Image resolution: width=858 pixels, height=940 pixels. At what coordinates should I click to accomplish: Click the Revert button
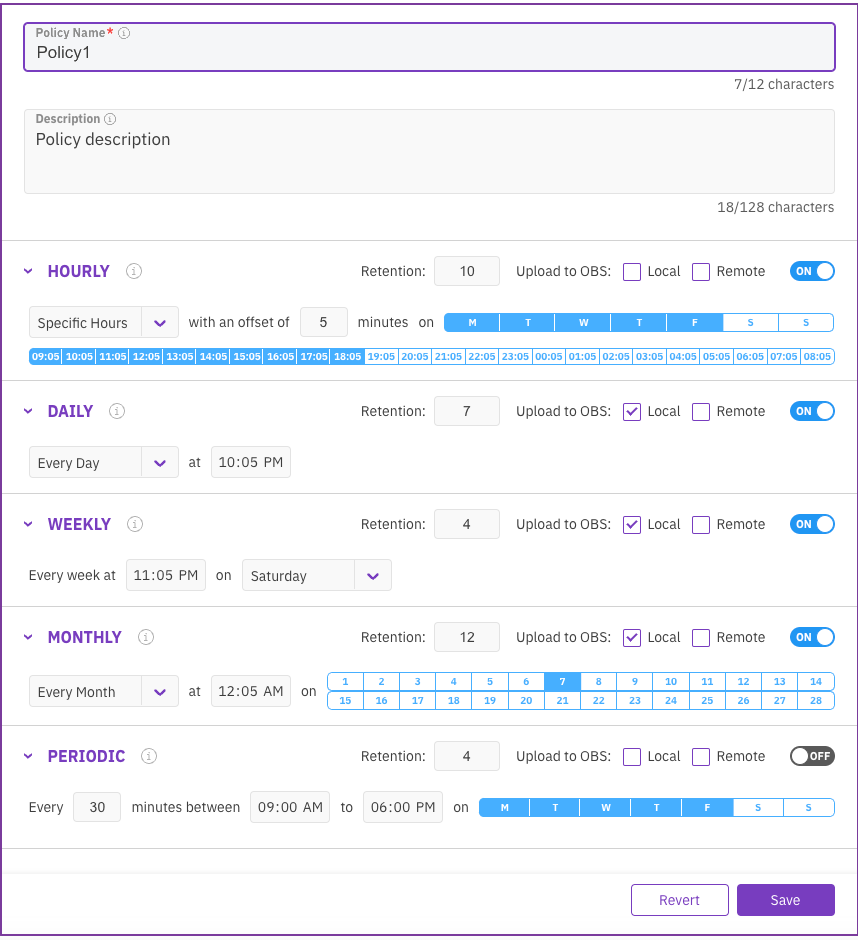tap(679, 900)
